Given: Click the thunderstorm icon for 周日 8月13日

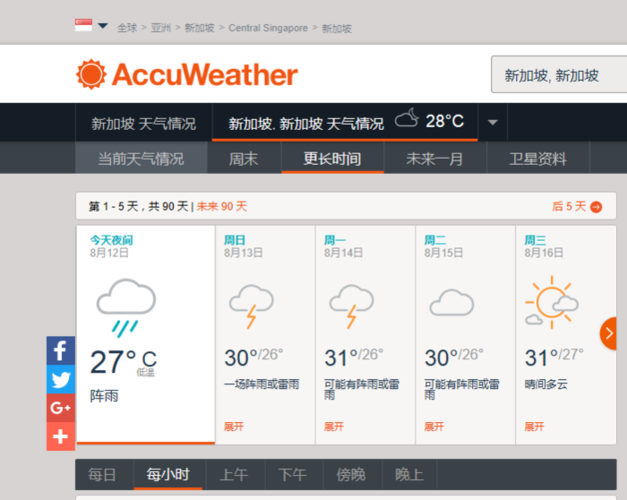Looking at the screenshot, I should coord(251,306).
